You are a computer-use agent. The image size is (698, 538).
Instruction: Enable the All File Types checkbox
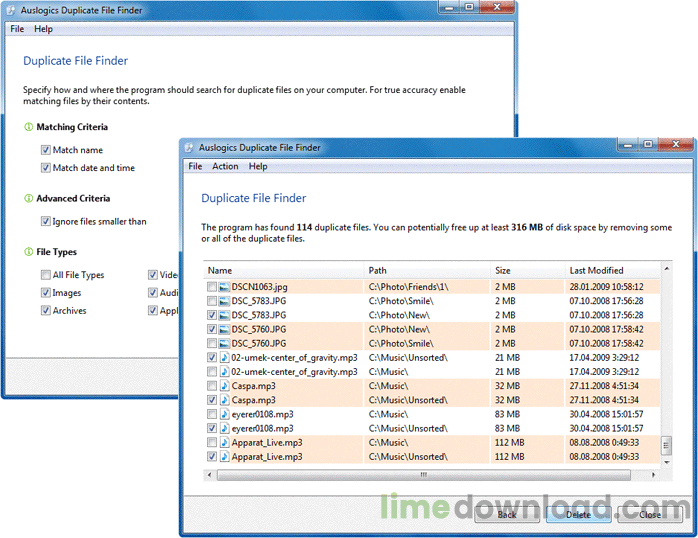[x=45, y=275]
